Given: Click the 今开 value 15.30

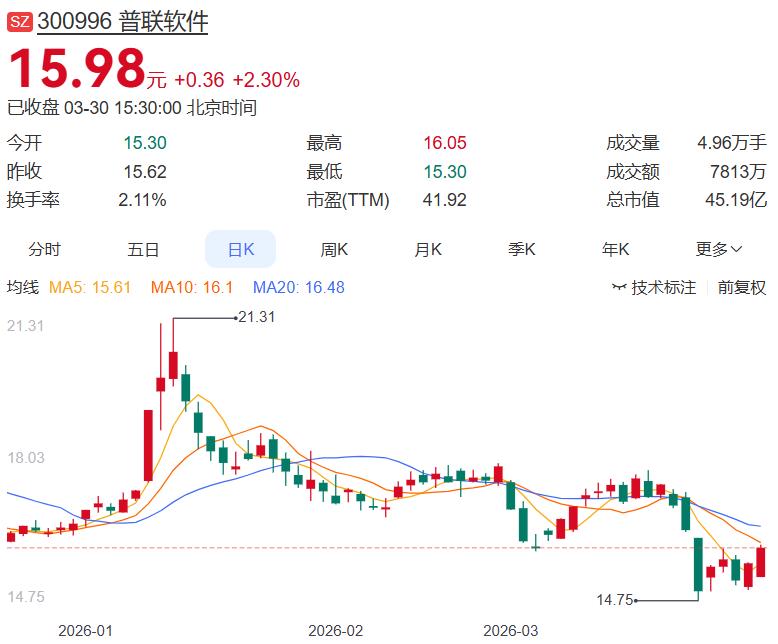Looking at the screenshot, I should point(145,143).
